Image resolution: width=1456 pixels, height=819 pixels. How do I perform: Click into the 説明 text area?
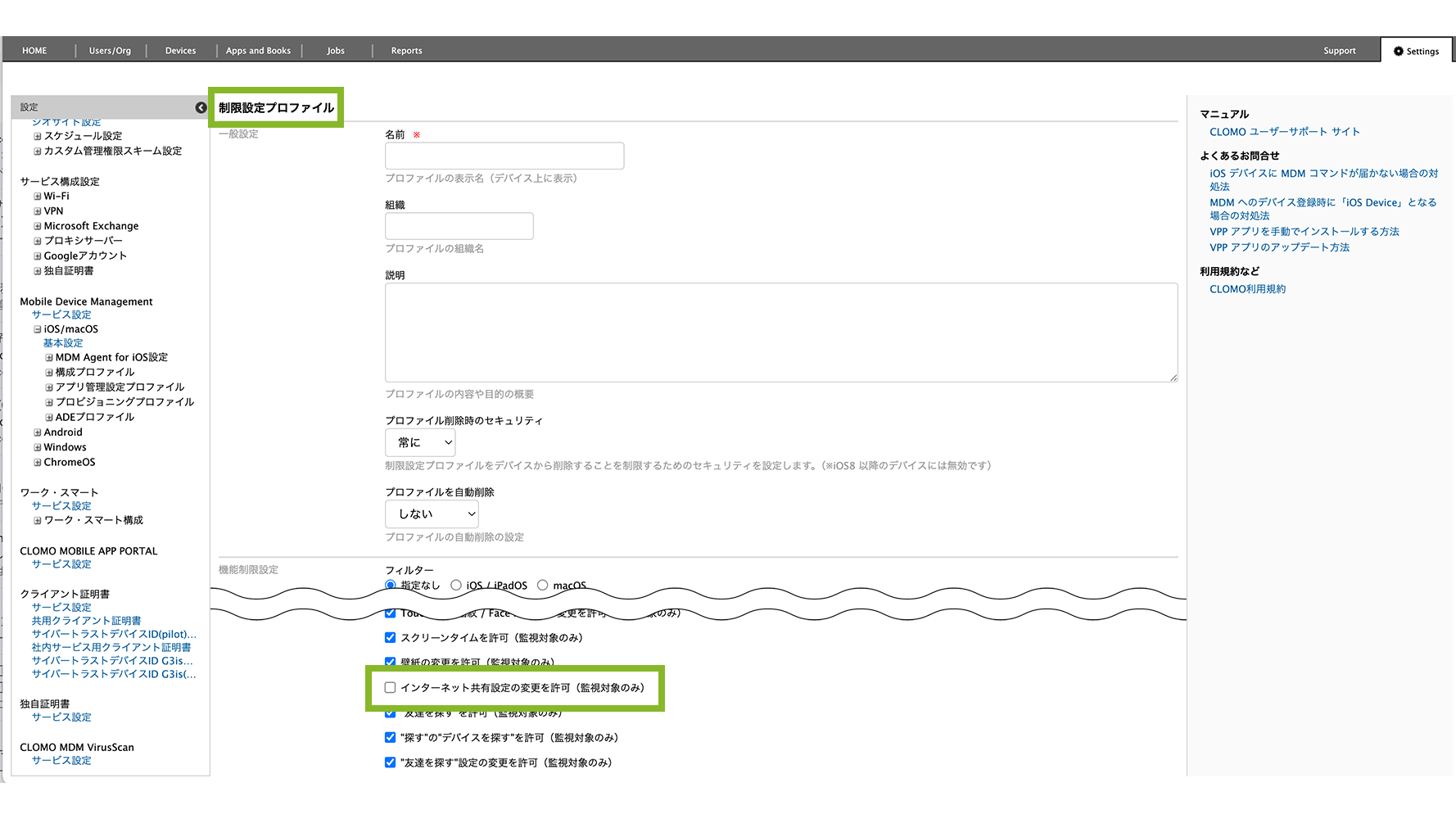780,333
